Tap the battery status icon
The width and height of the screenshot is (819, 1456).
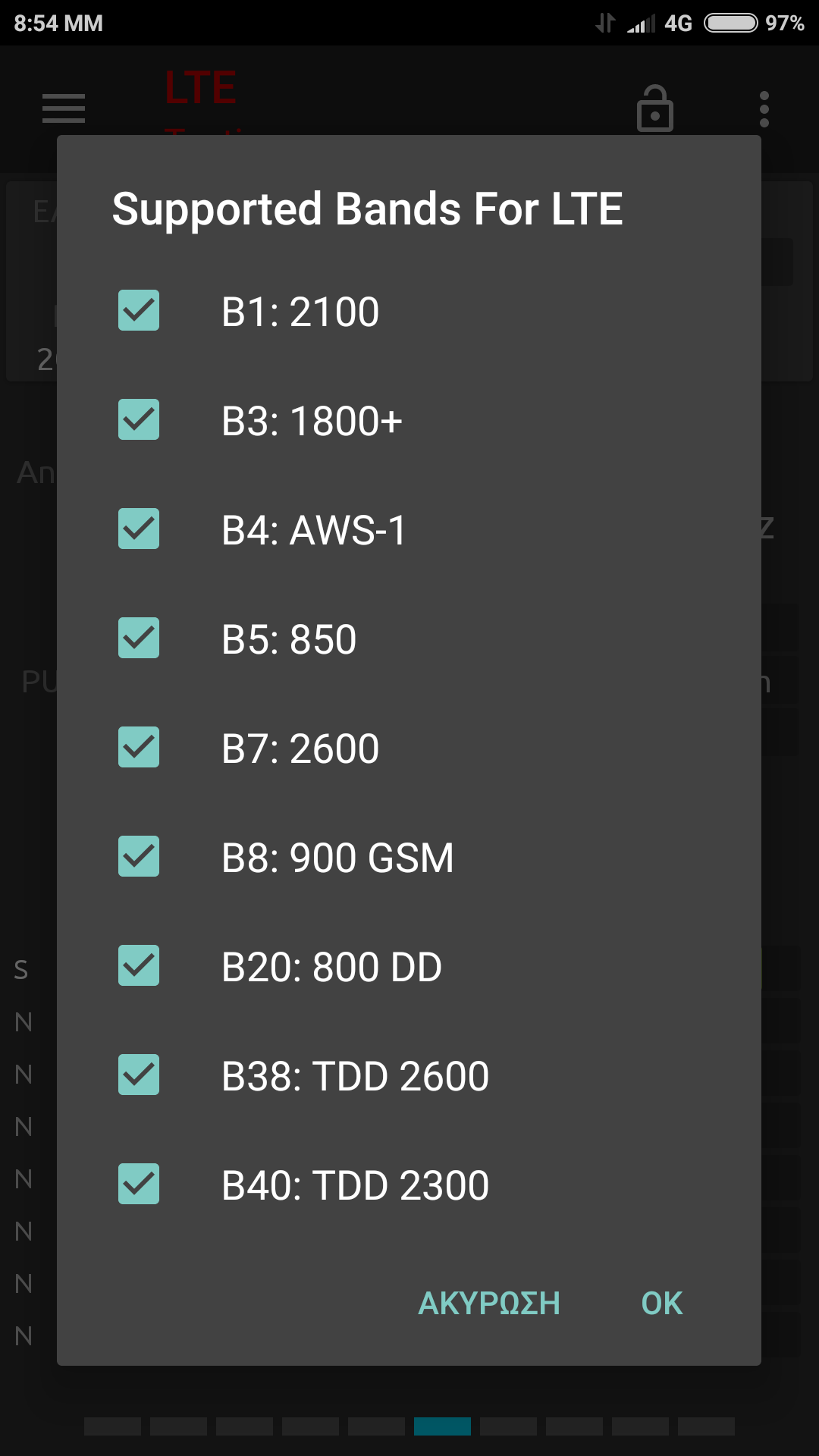[x=730, y=24]
